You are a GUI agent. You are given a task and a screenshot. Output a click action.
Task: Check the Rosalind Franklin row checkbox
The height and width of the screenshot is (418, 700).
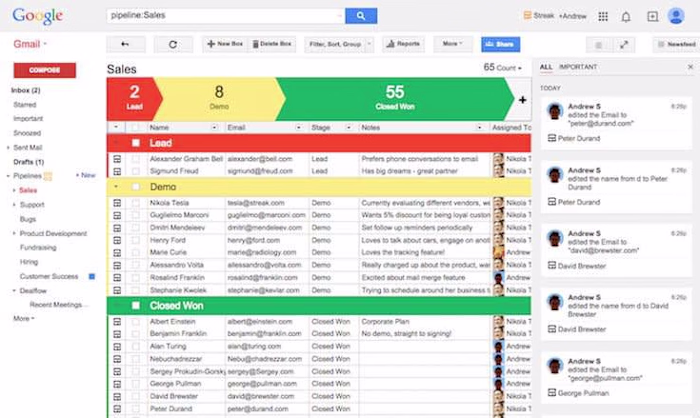(136, 278)
